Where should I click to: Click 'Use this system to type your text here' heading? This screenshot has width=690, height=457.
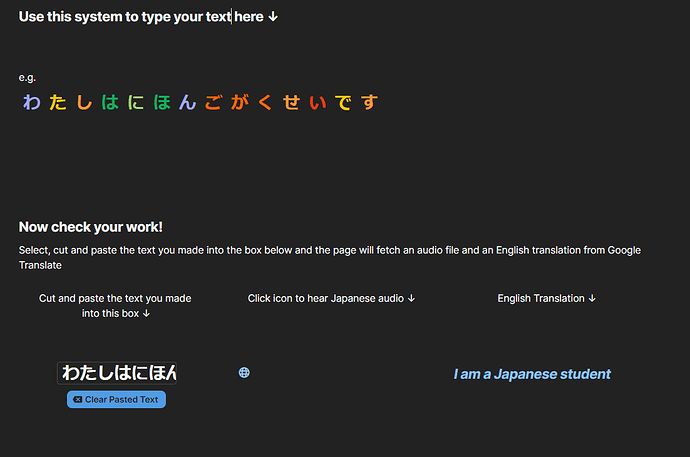pos(148,17)
